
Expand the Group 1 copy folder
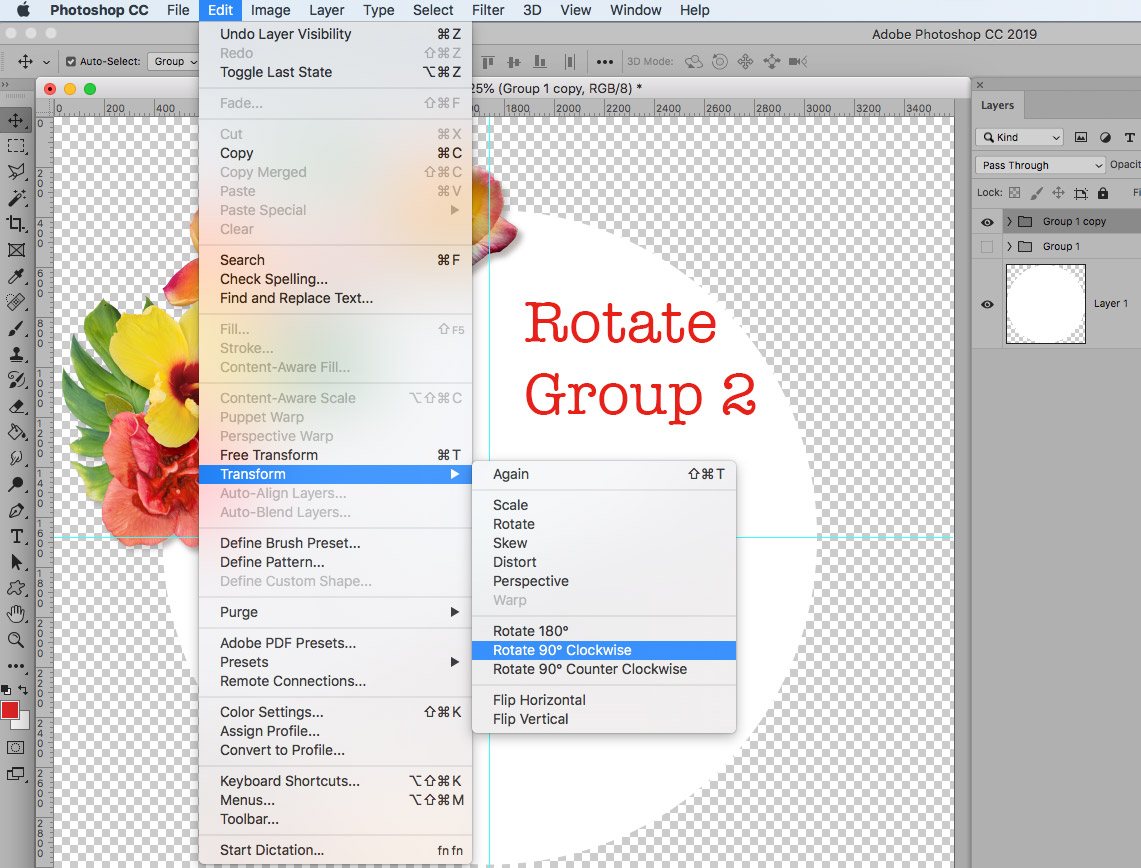click(x=1009, y=221)
